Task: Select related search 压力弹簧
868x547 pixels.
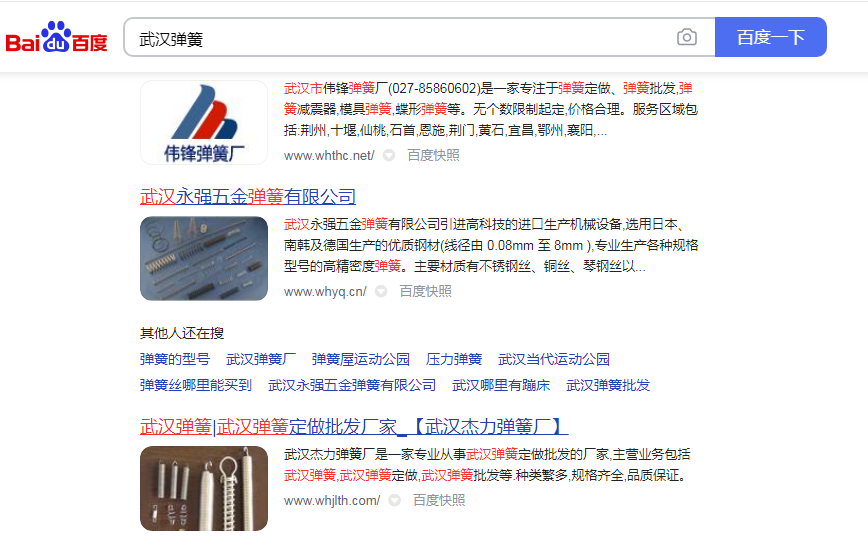Action: [x=454, y=359]
